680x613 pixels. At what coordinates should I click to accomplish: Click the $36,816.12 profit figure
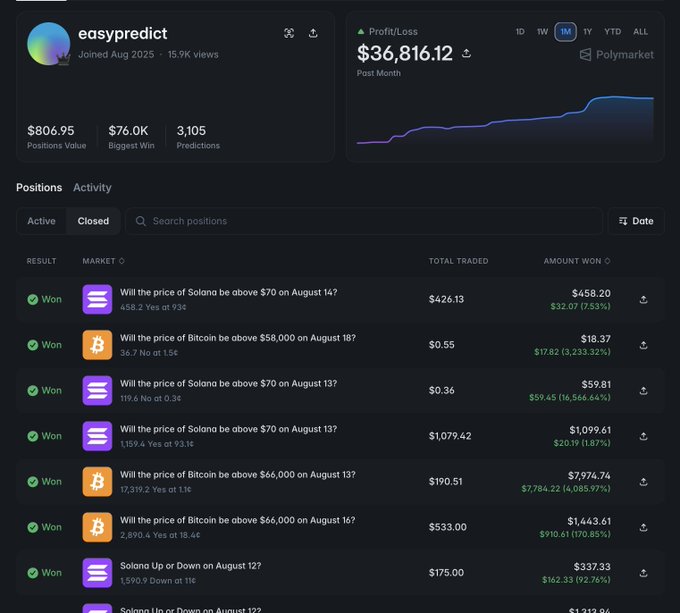405,53
